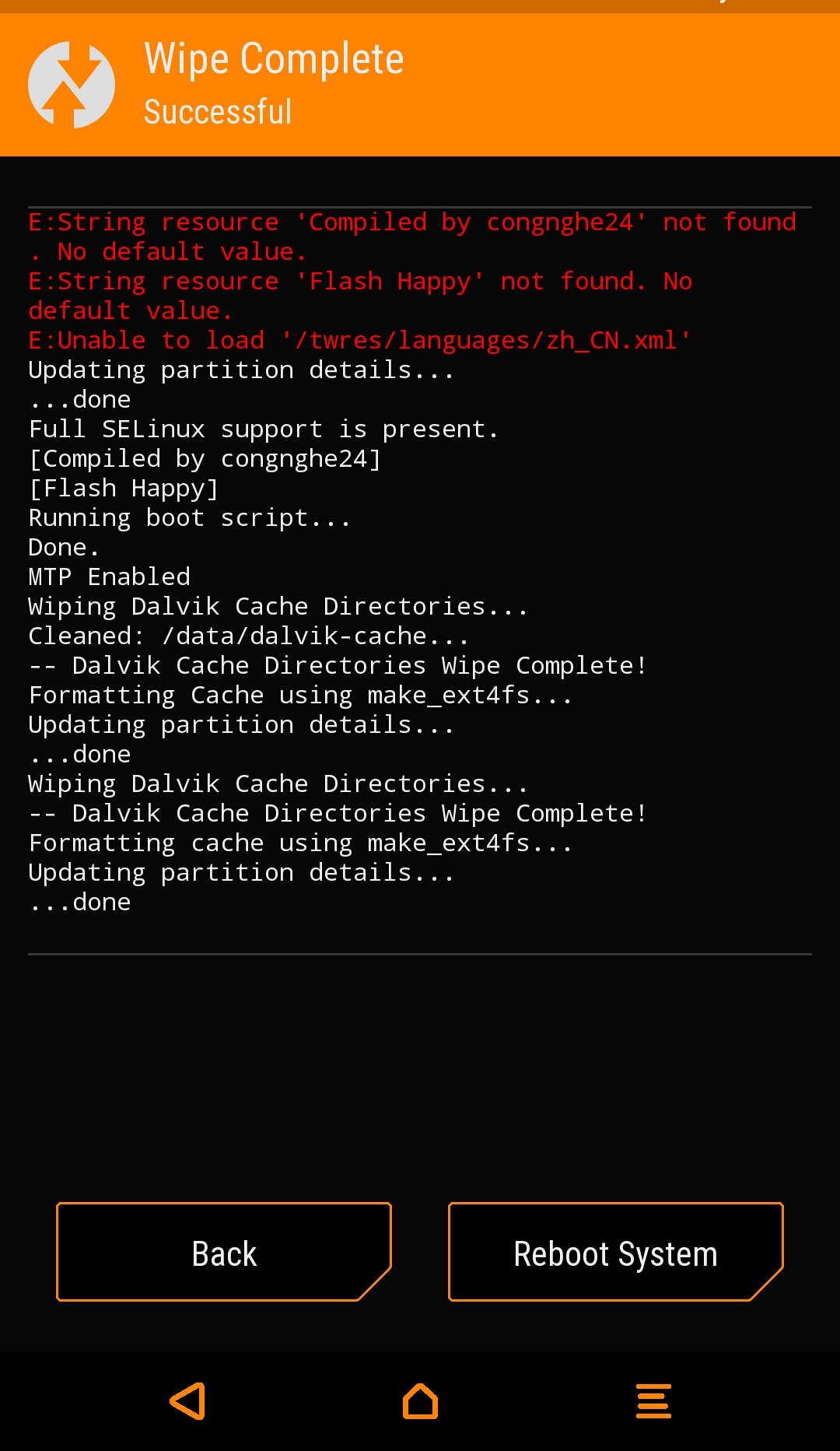Tap the empty area below the console log
Viewport: 840px width, 1451px height.
[420, 1074]
